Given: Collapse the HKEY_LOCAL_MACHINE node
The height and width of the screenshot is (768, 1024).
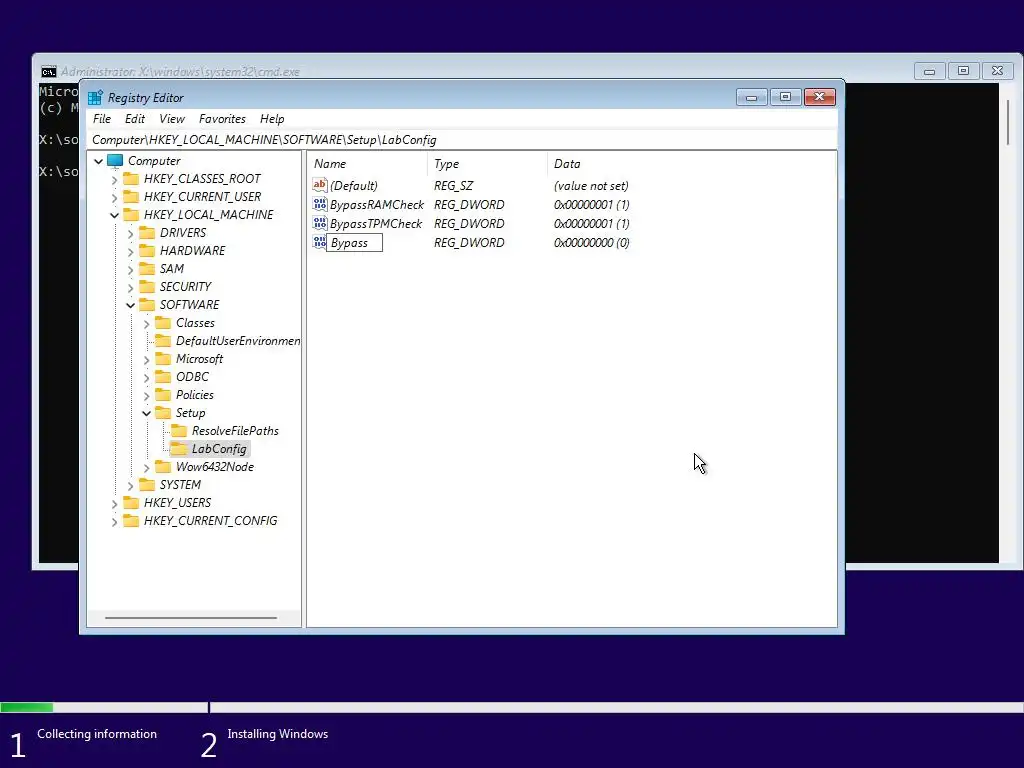Looking at the screenshot, I should click(114, 215).
